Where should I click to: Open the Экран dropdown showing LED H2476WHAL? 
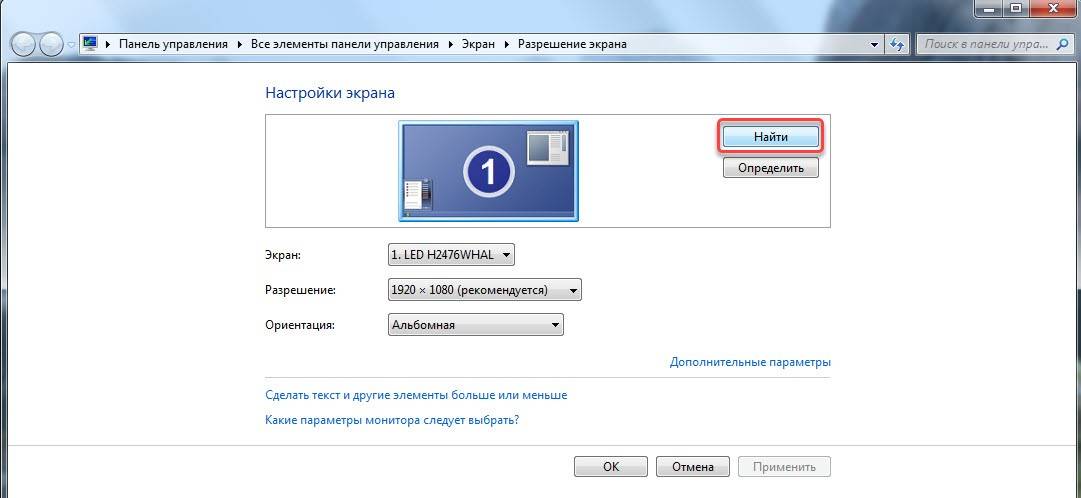(451, 255)
